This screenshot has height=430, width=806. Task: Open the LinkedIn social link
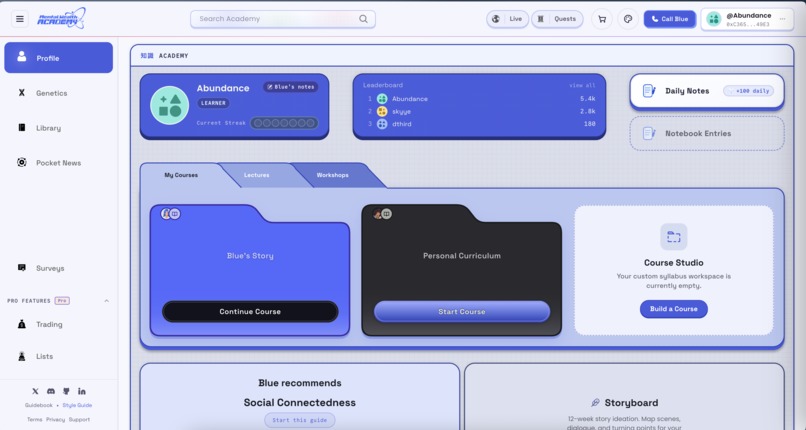click(82, 391)
